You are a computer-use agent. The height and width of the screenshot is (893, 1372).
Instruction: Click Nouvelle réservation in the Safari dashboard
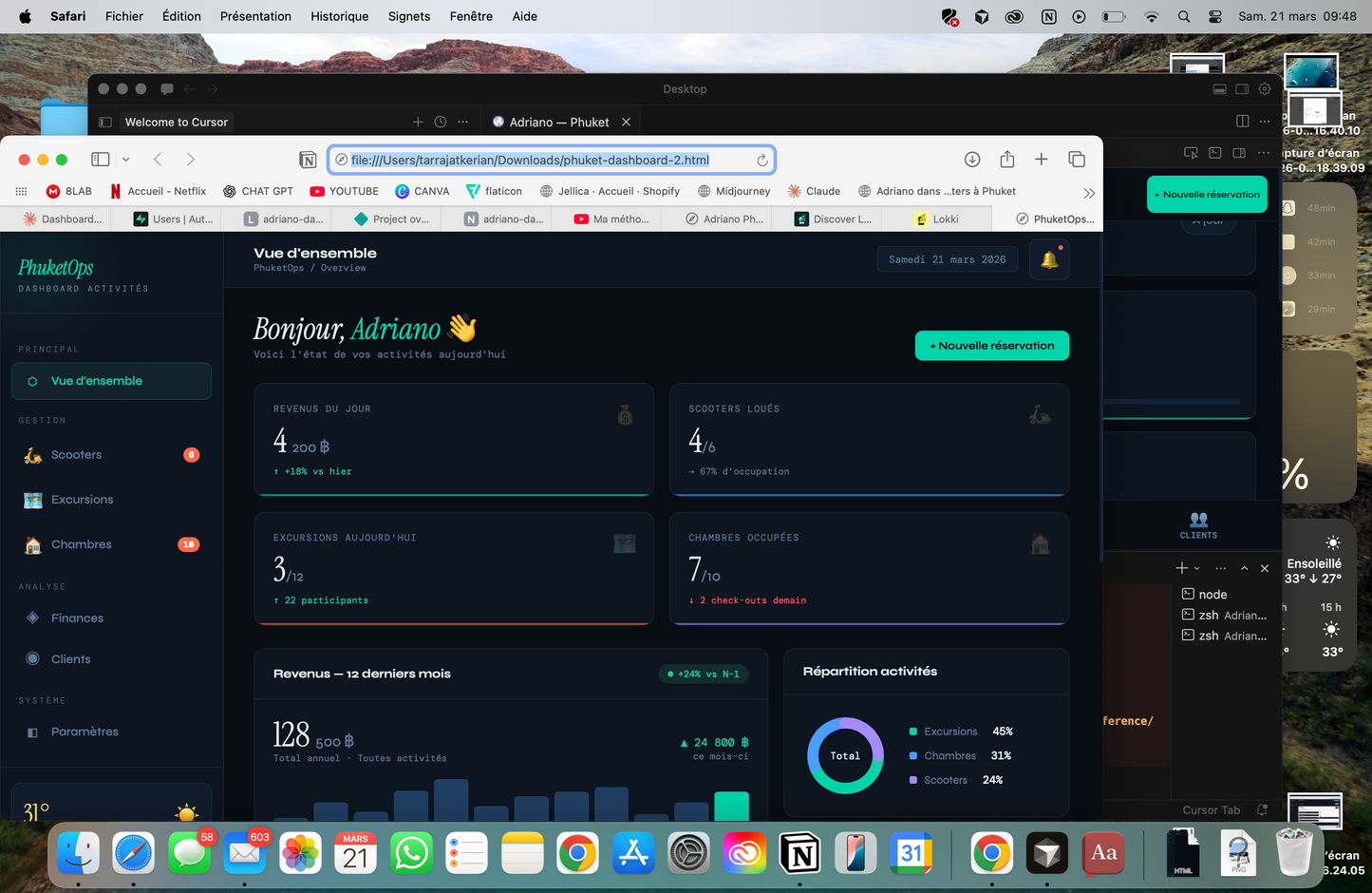[x=992, y=346]
